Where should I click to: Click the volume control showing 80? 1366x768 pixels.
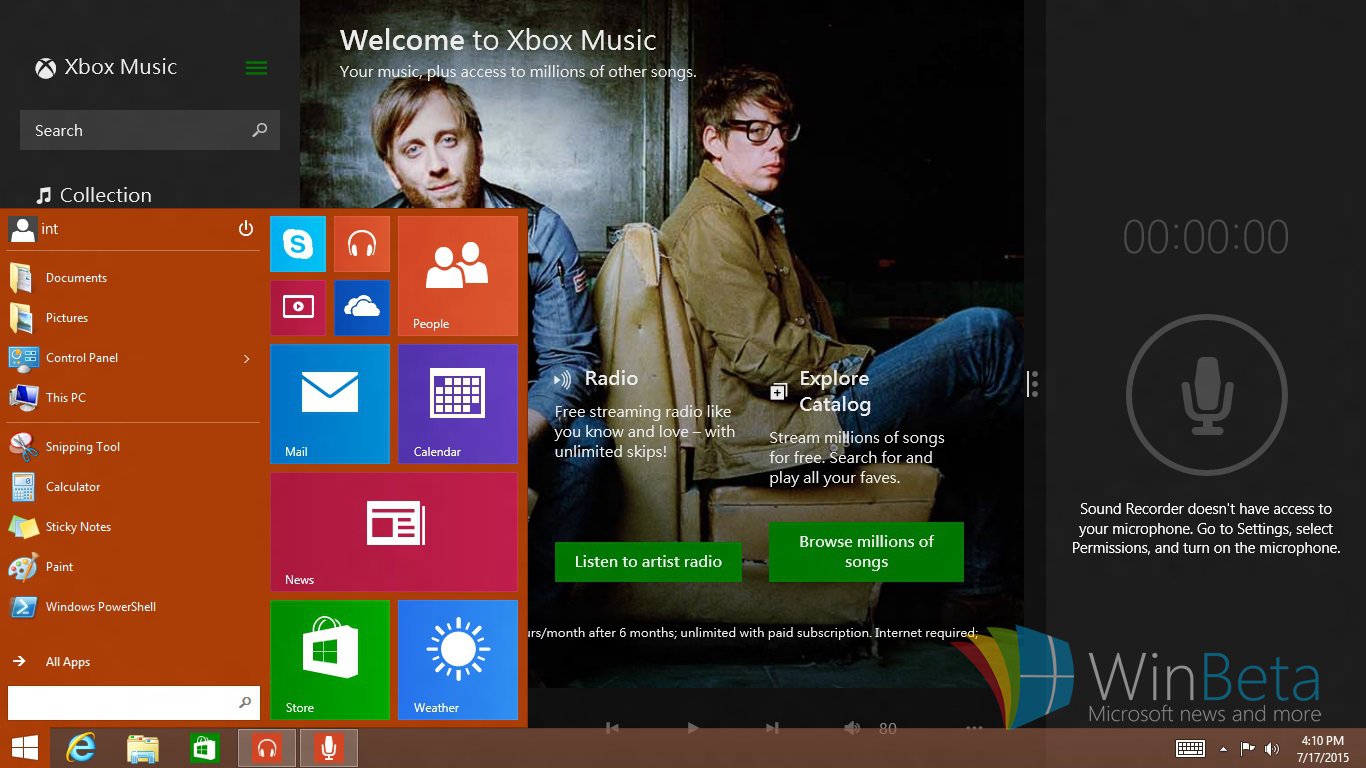[x=853, y=728]
